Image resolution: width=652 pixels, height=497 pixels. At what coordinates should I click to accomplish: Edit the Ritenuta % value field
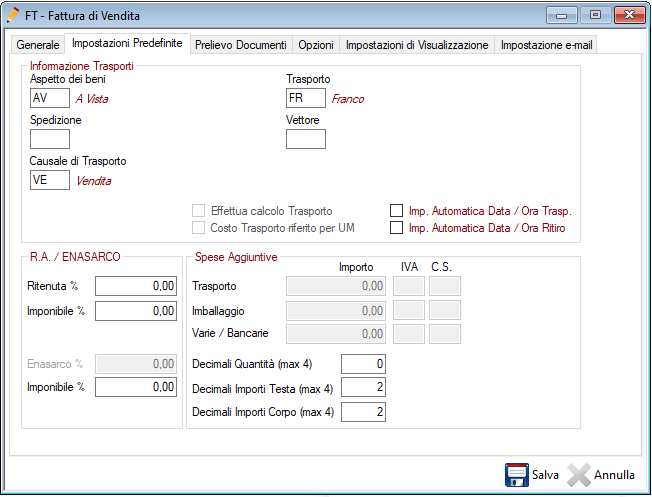136,286
